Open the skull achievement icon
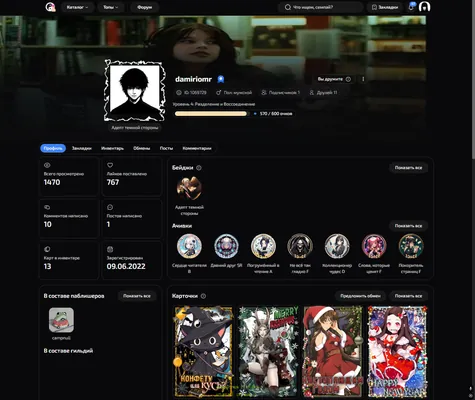This screenshot has height=400, width=475. pos(300,246)
